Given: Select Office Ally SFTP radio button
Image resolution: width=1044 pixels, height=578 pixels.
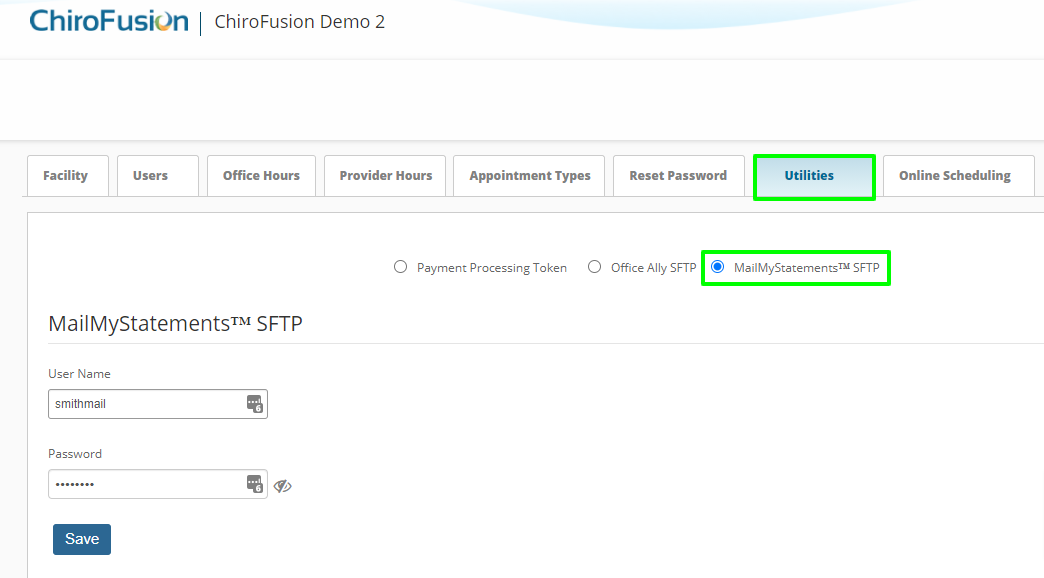Looking at the screenshot, I should pos(595,267).
